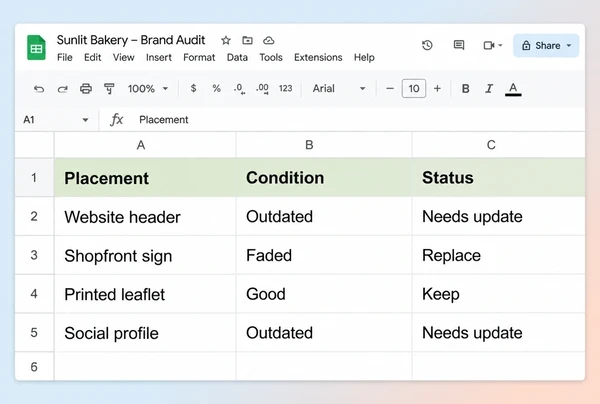Click the fx function icon

click(117, 120)
